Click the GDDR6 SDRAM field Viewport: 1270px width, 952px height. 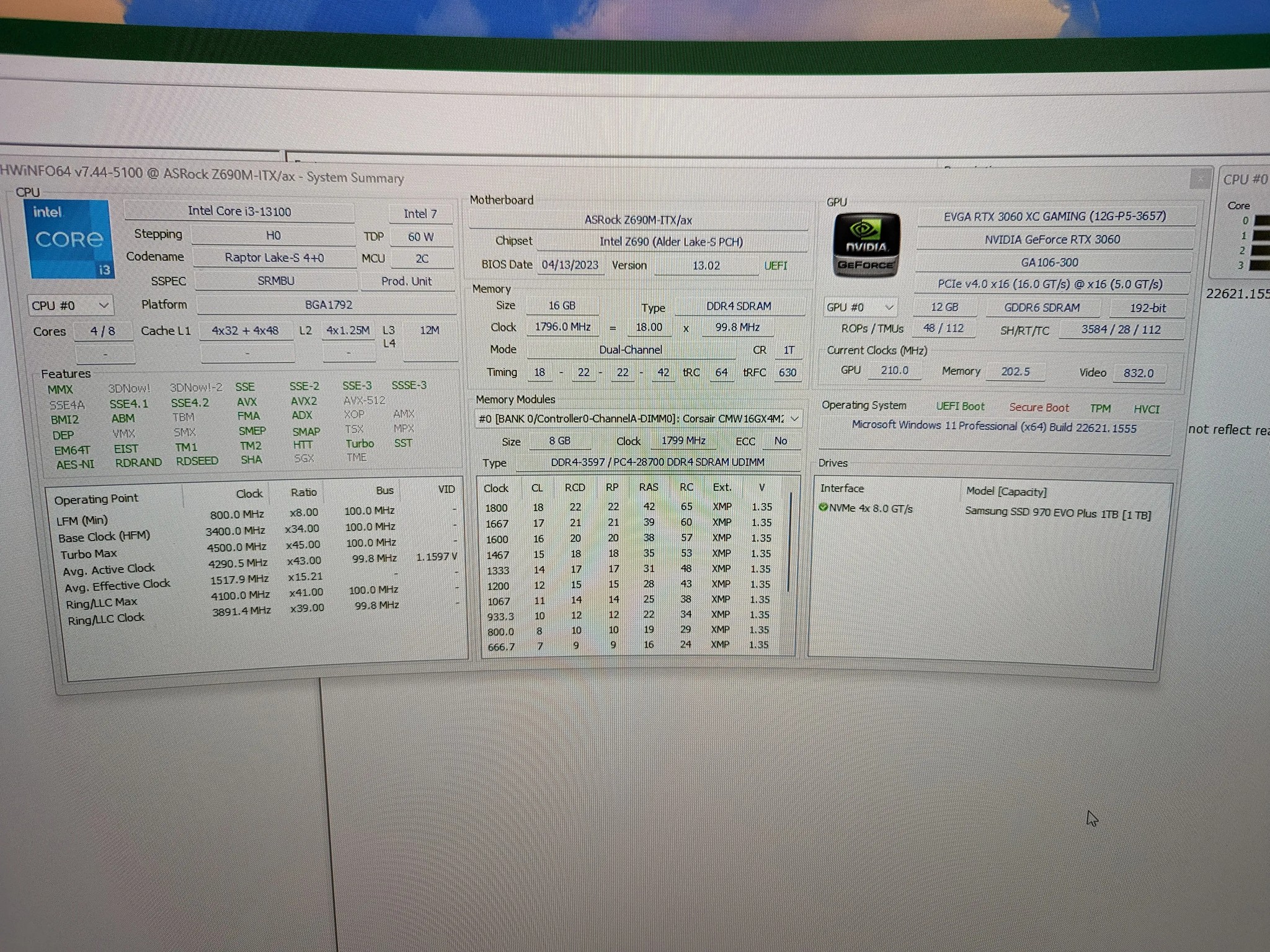click(x=1042, y=307)
